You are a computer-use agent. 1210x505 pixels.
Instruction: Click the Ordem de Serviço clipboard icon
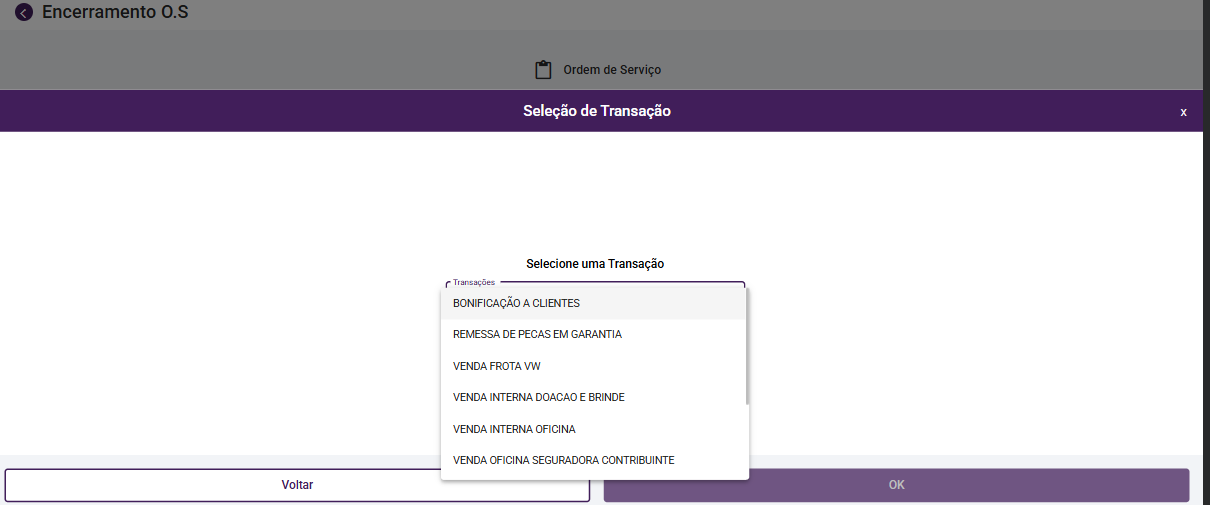tap(543, 70)
